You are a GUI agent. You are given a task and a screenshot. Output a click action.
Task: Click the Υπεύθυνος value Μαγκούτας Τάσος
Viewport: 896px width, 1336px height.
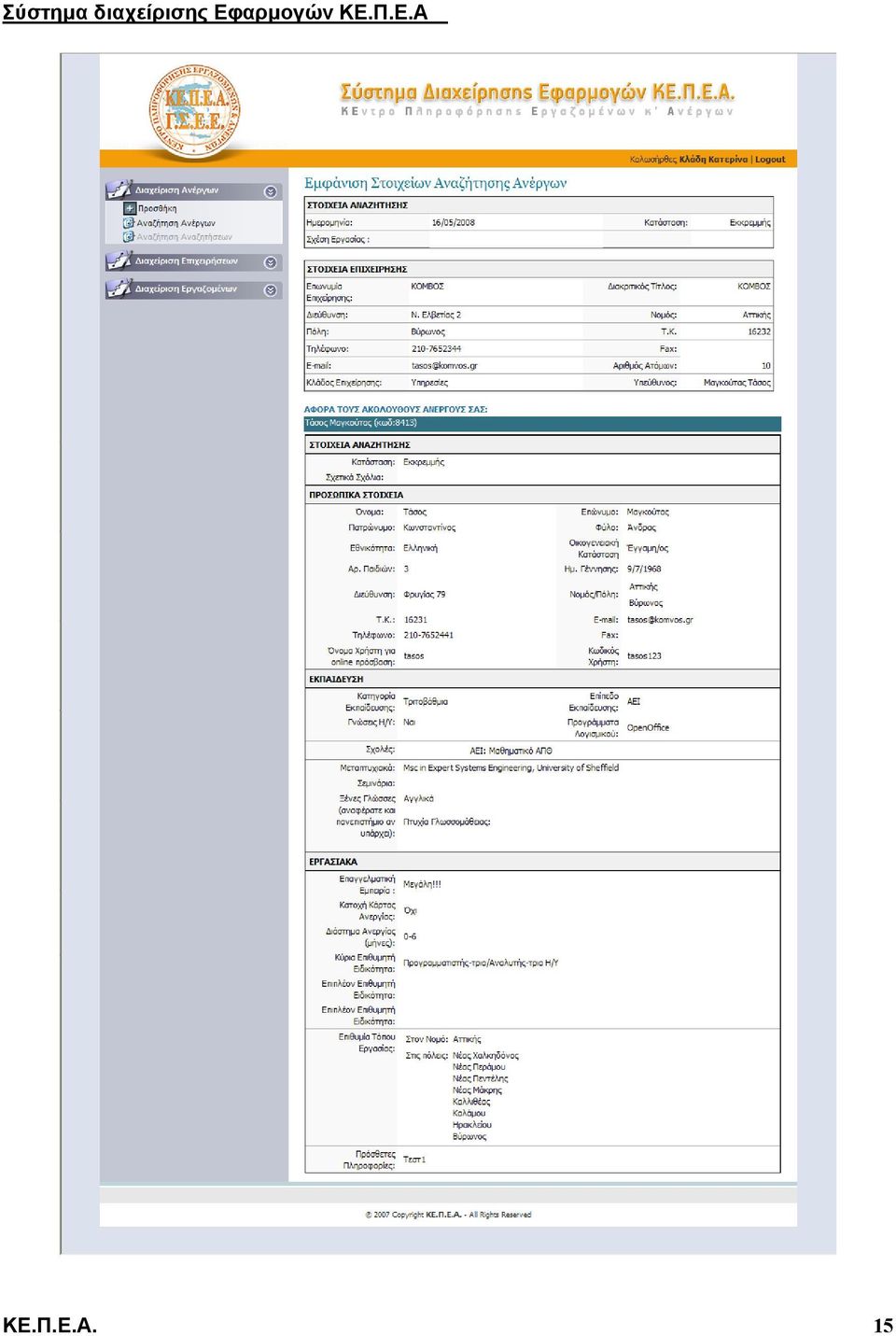click(737, 383)
